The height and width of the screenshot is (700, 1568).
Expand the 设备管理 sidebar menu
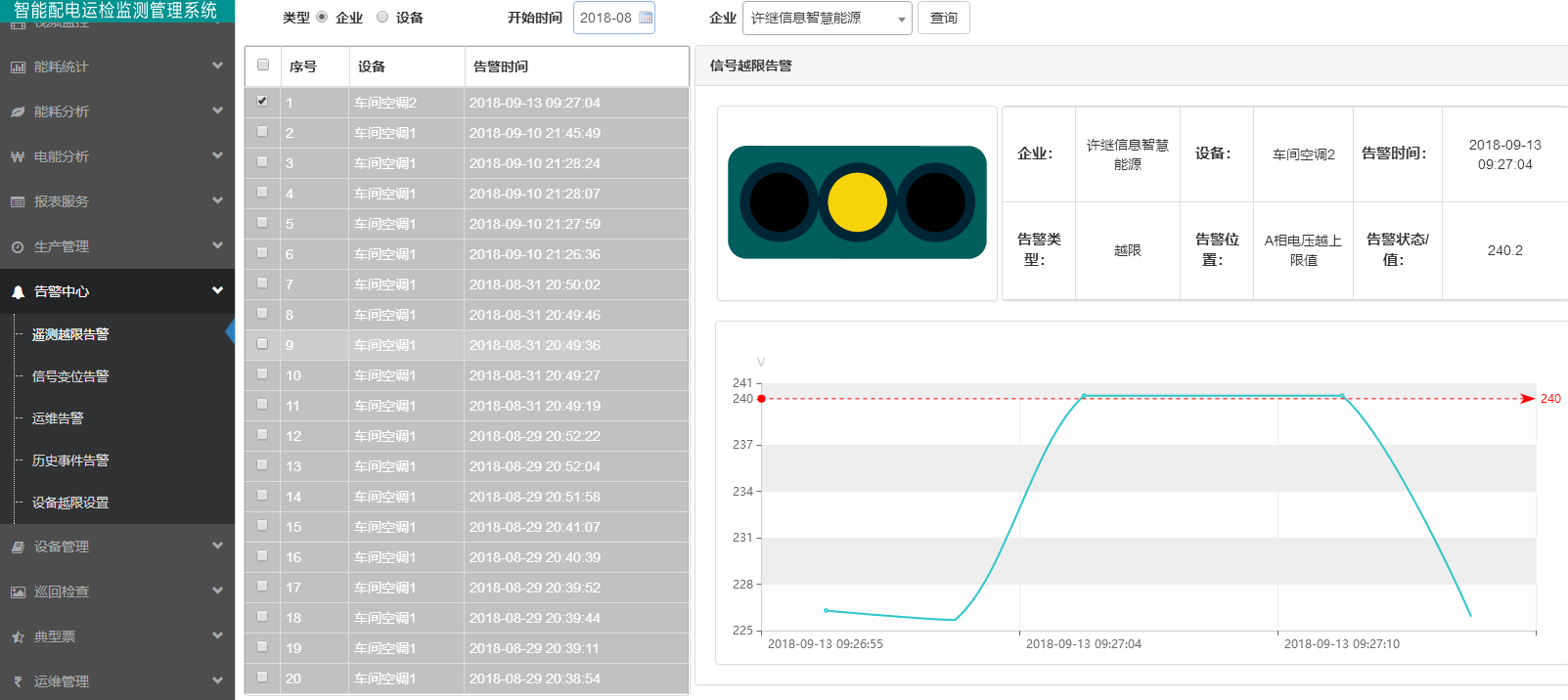tap(117, 547)
